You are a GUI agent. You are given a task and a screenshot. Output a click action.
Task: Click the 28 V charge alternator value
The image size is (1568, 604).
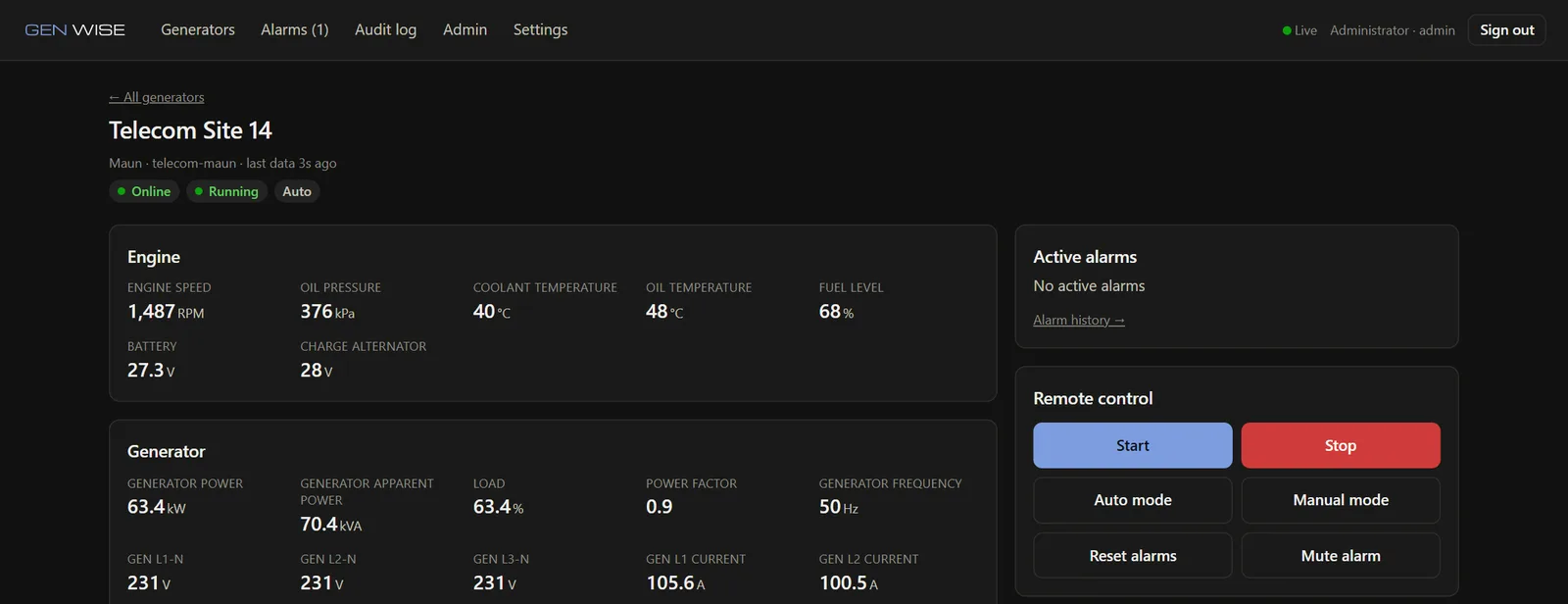tap(317, 371)
